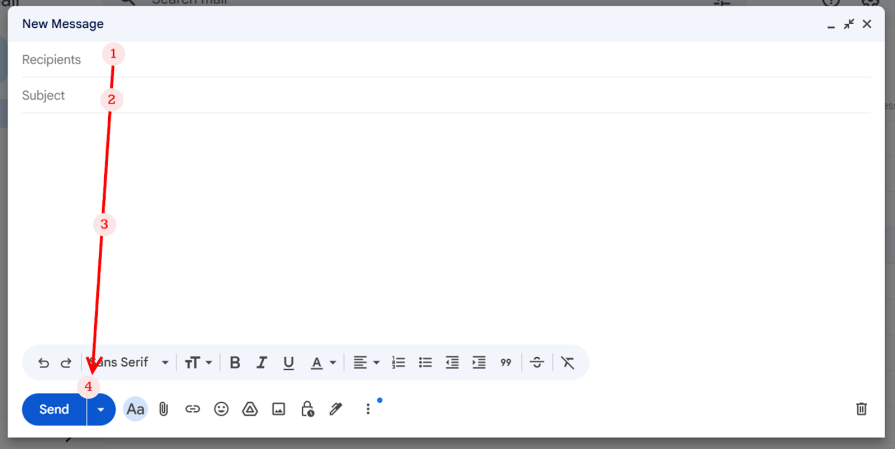895x449 pixels.
Task: Remove formatting from text
Action: 567,362
